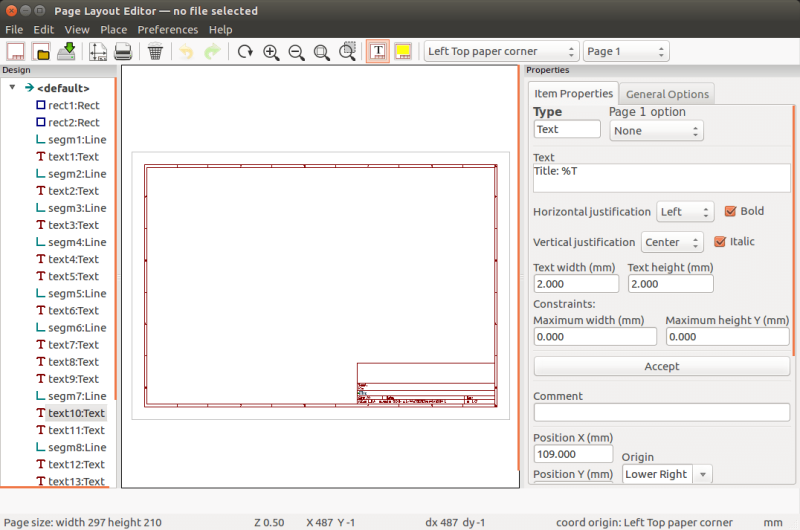
Task: Click the title block in the layout preview
Action: pos(426,384)
